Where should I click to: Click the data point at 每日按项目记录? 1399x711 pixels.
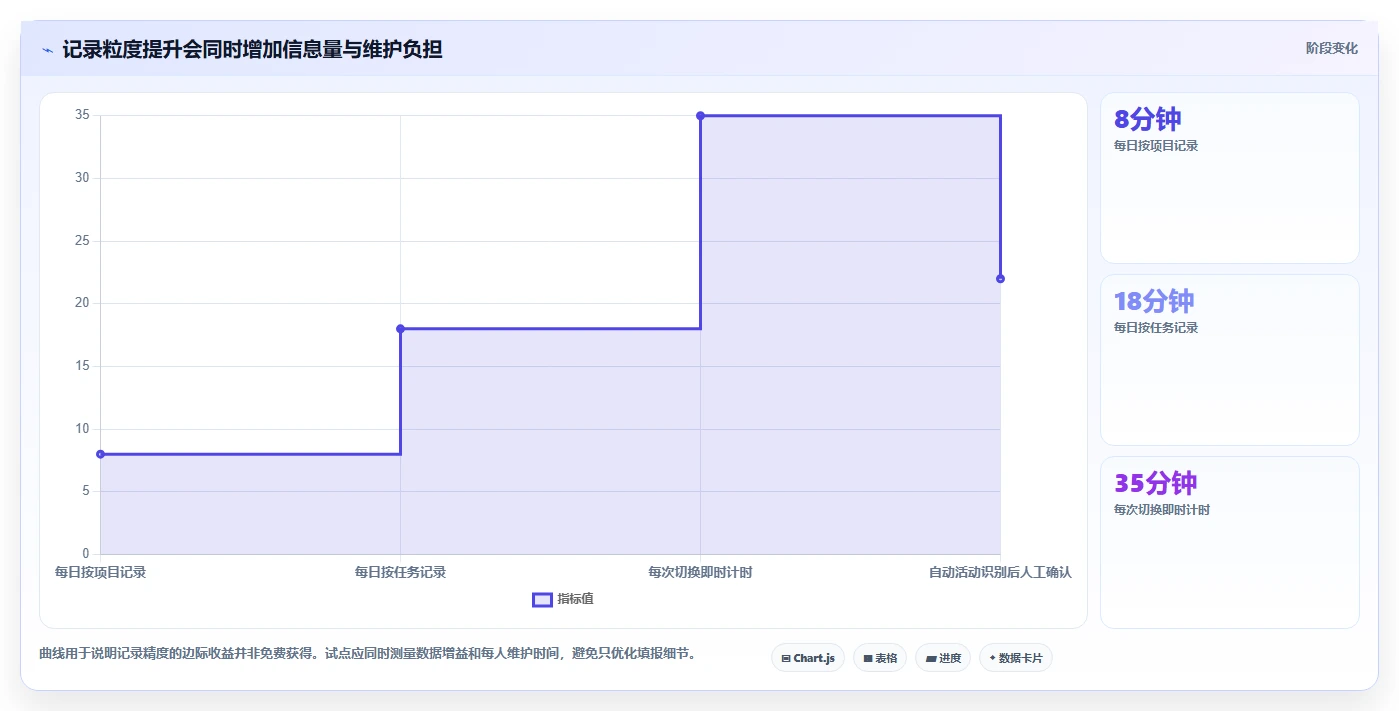100,454
